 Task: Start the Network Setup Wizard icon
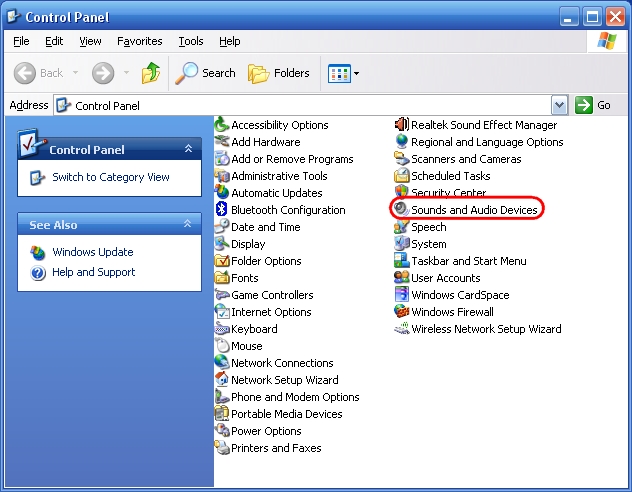click(x=222, y=380)
